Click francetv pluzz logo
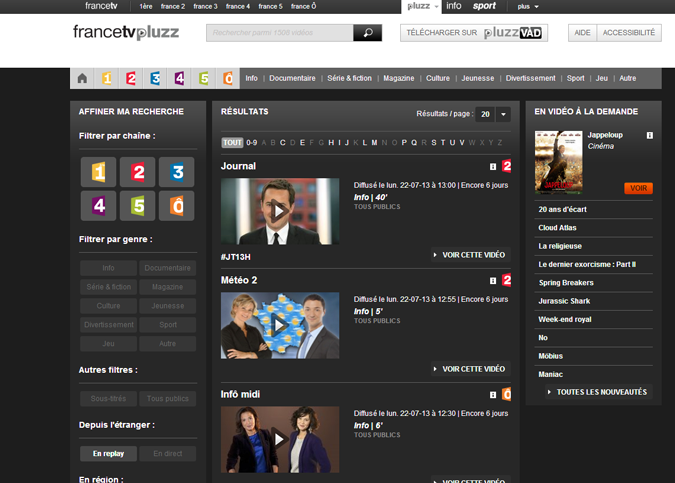The width and height of the screenshot is (675, 483). tap(126, 32)
